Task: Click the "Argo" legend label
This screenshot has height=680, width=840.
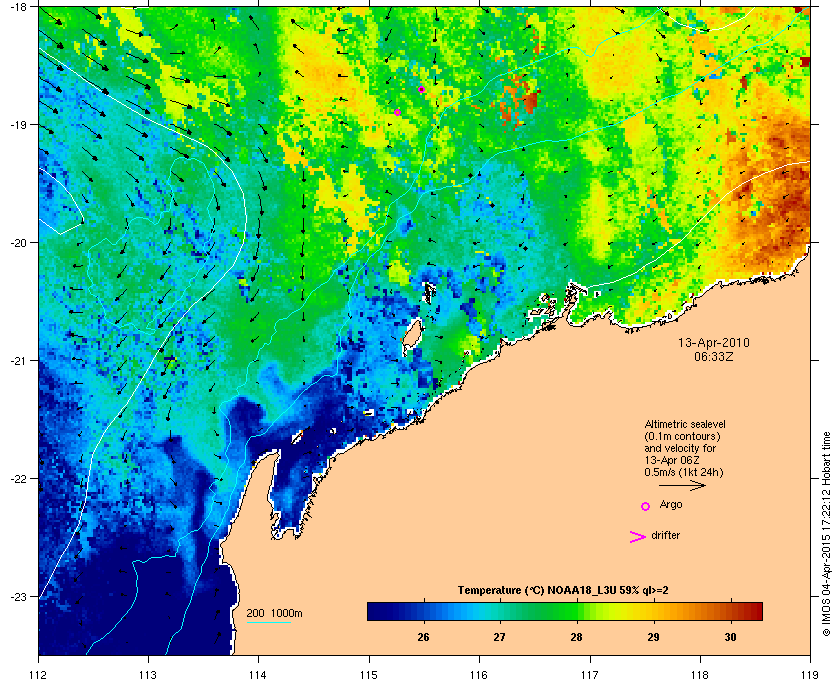Action: pos(671,505)
